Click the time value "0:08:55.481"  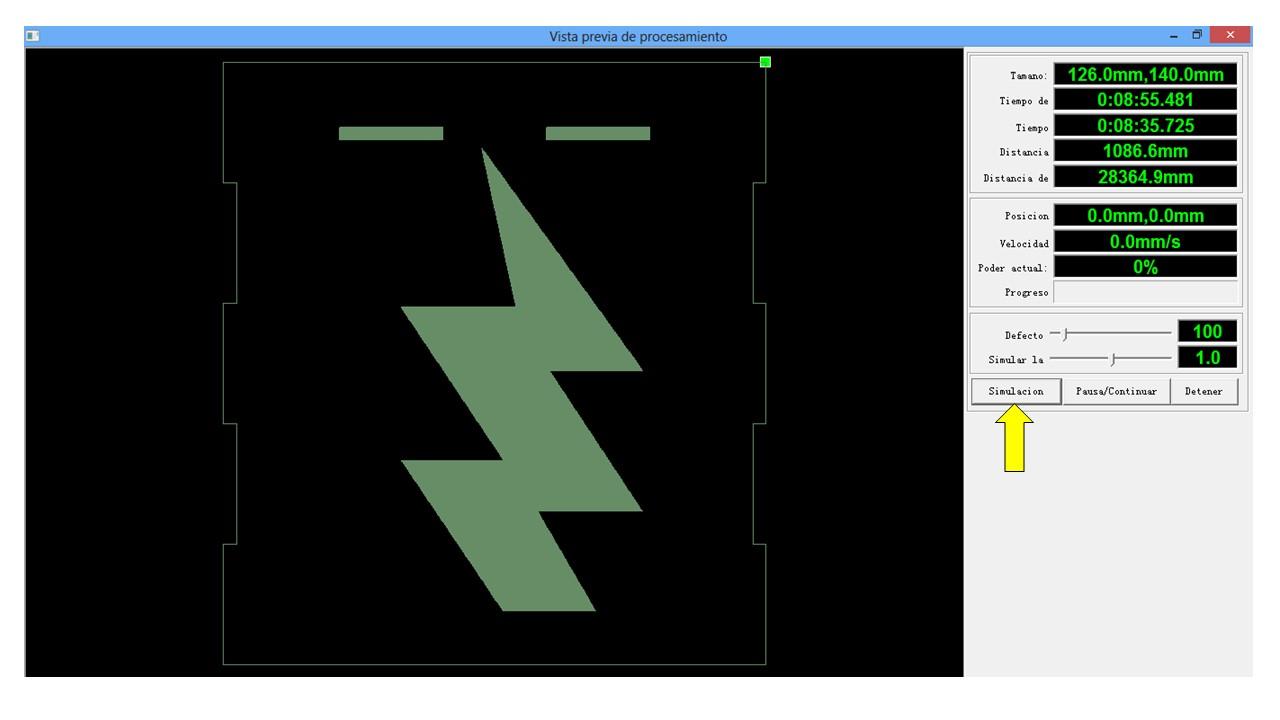tap(1146, 100)
